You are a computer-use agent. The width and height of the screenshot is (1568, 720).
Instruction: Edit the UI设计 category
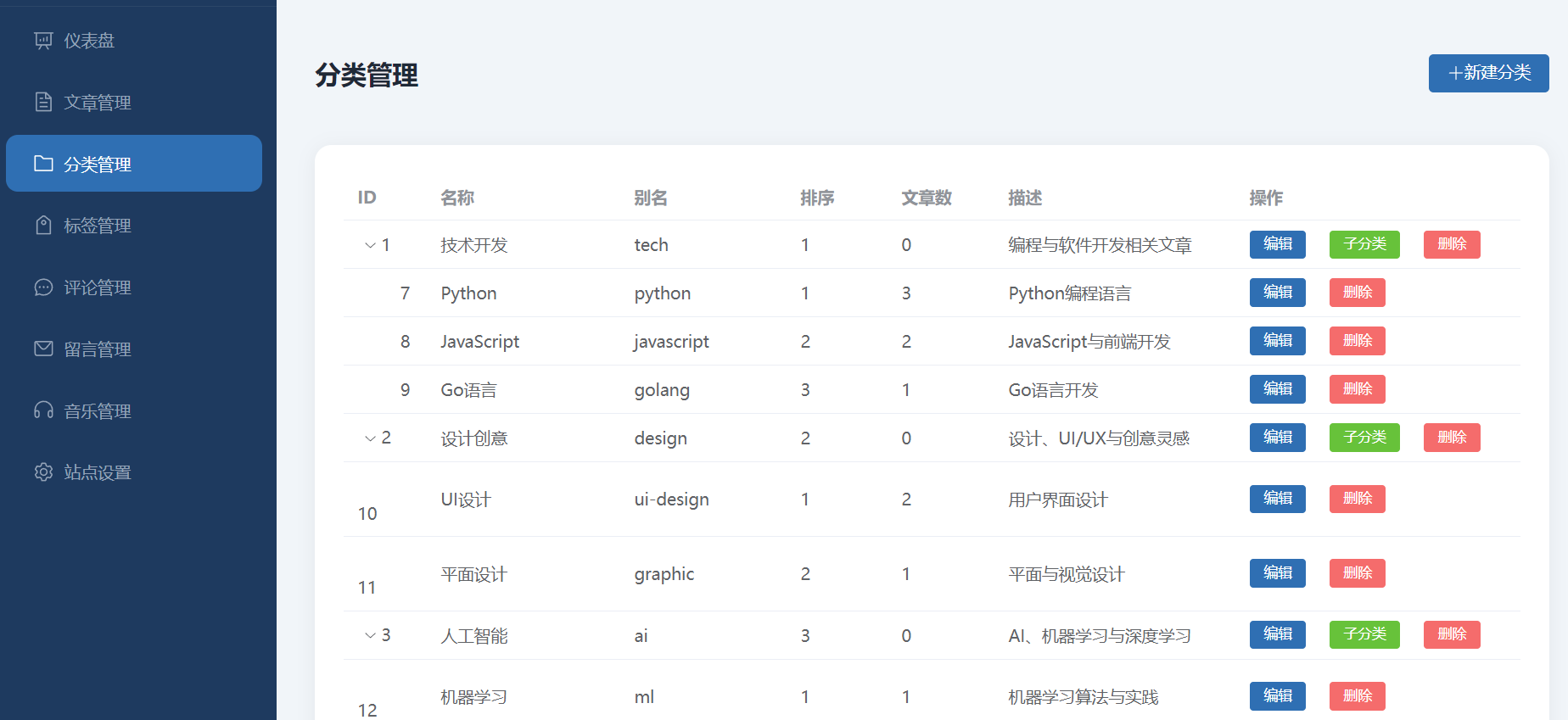1278,499
